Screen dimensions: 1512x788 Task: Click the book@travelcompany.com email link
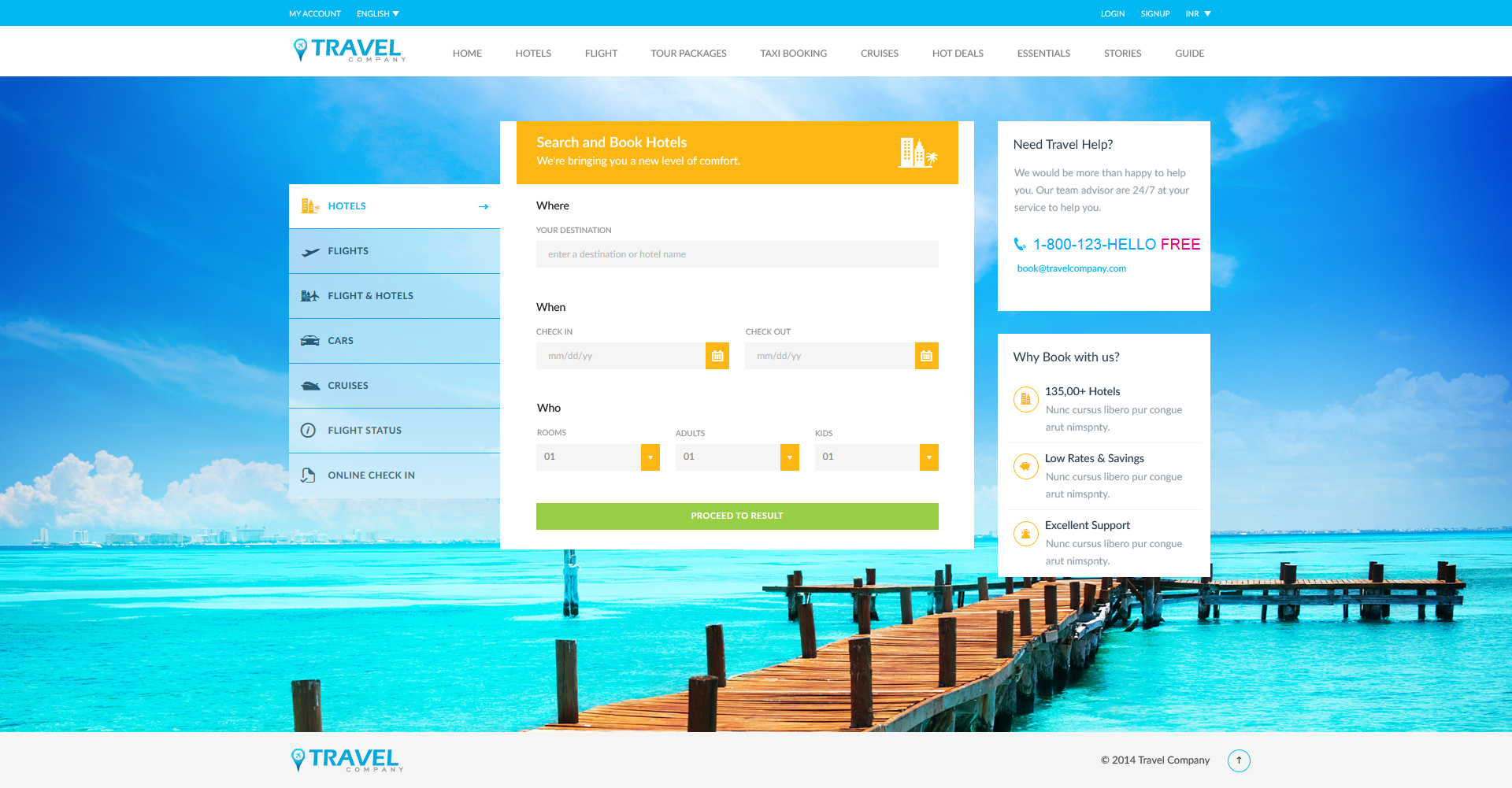coord(1071,268)
